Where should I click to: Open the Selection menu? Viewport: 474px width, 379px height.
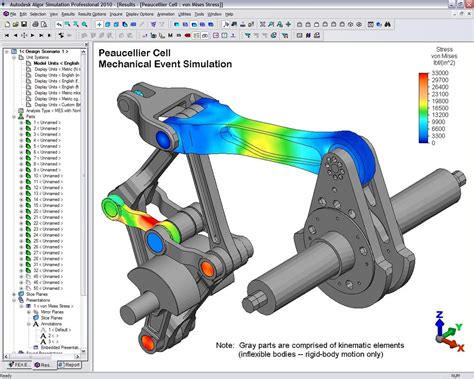click(x=38, y=14)
